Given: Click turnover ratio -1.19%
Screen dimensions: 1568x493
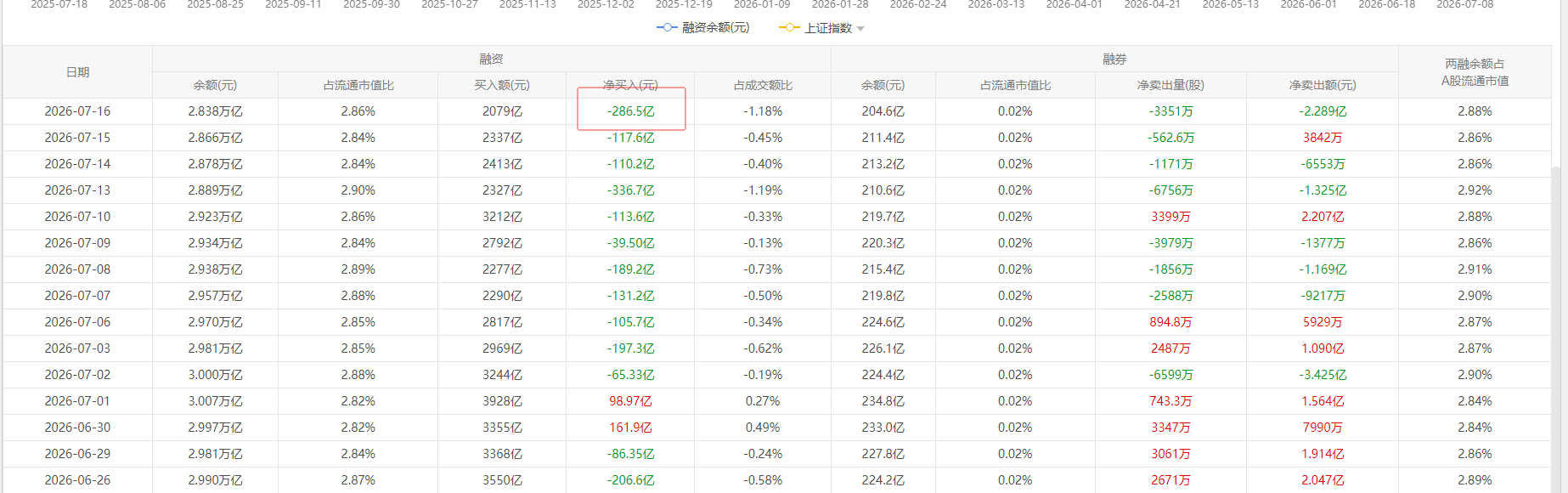Looking at the screenshot, I should (x=763, y=190).
